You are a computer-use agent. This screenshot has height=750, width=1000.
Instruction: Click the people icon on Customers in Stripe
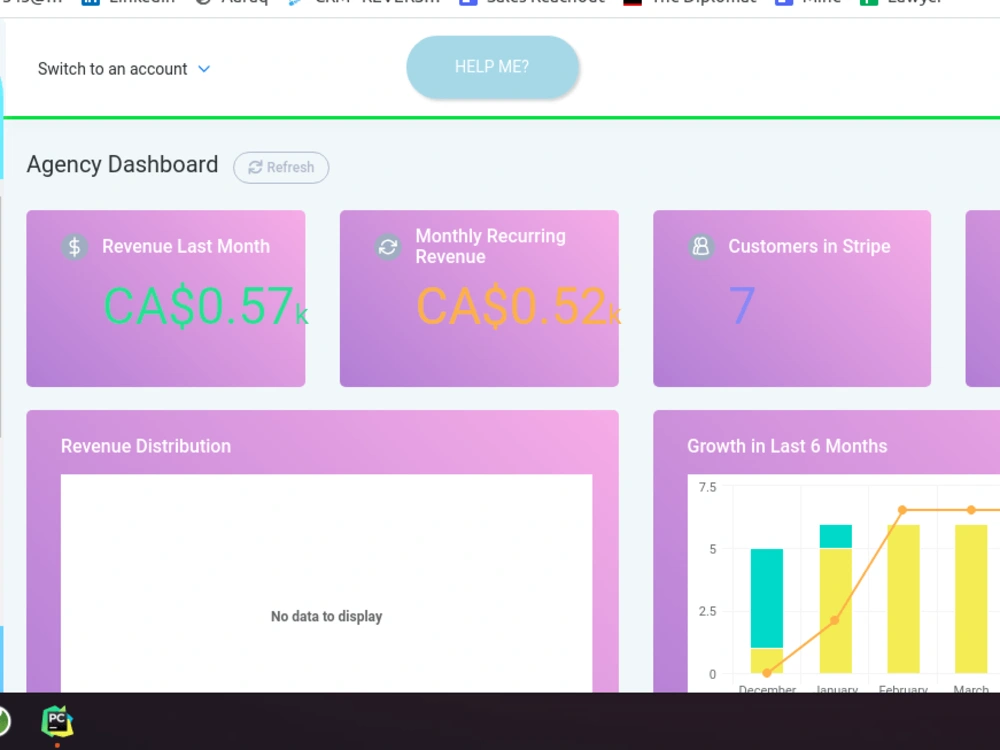click(701, 247)
